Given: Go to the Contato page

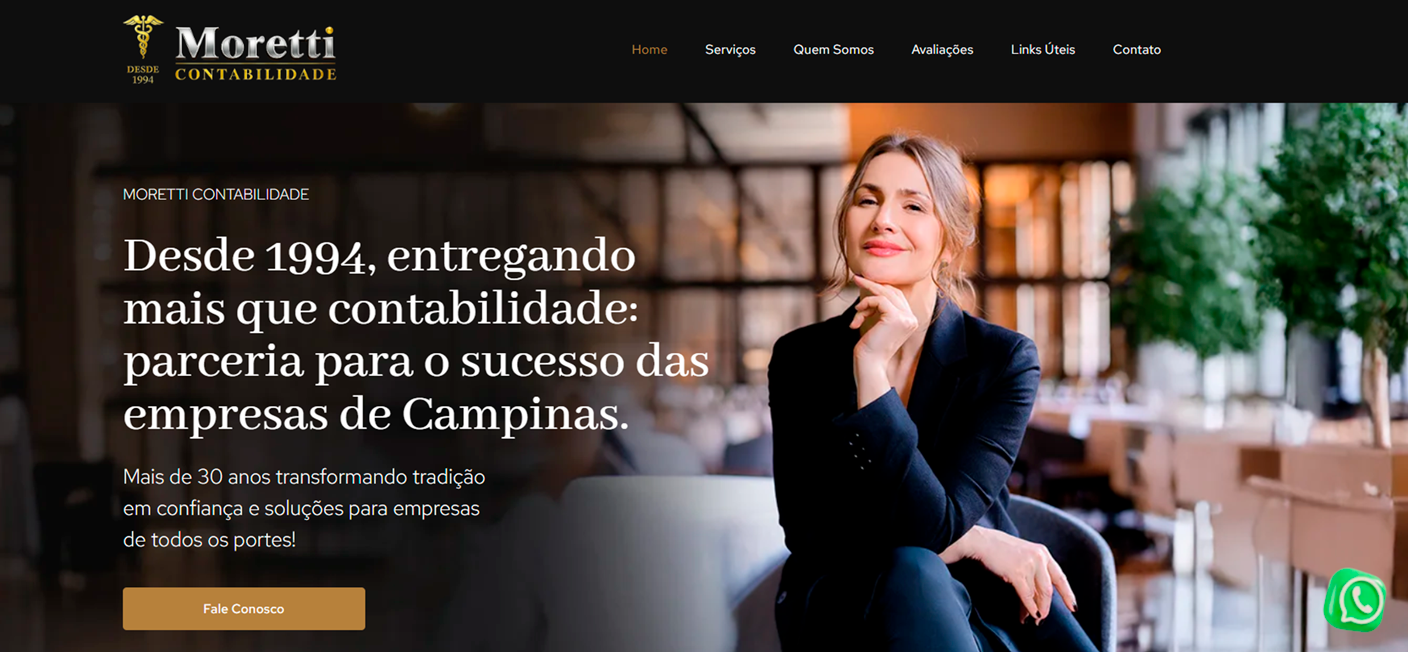Looking at the screenshot, I should coord(1137,50).
